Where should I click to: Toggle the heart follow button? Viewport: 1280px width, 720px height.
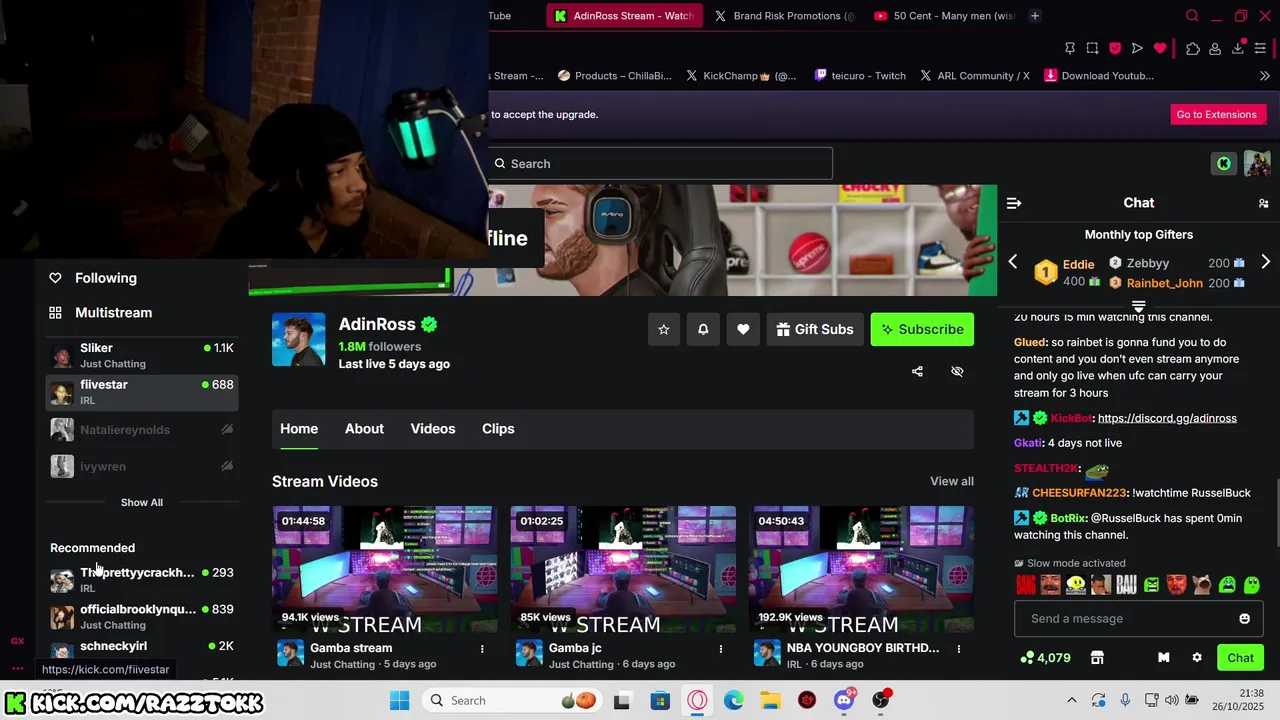coord(743,329)
